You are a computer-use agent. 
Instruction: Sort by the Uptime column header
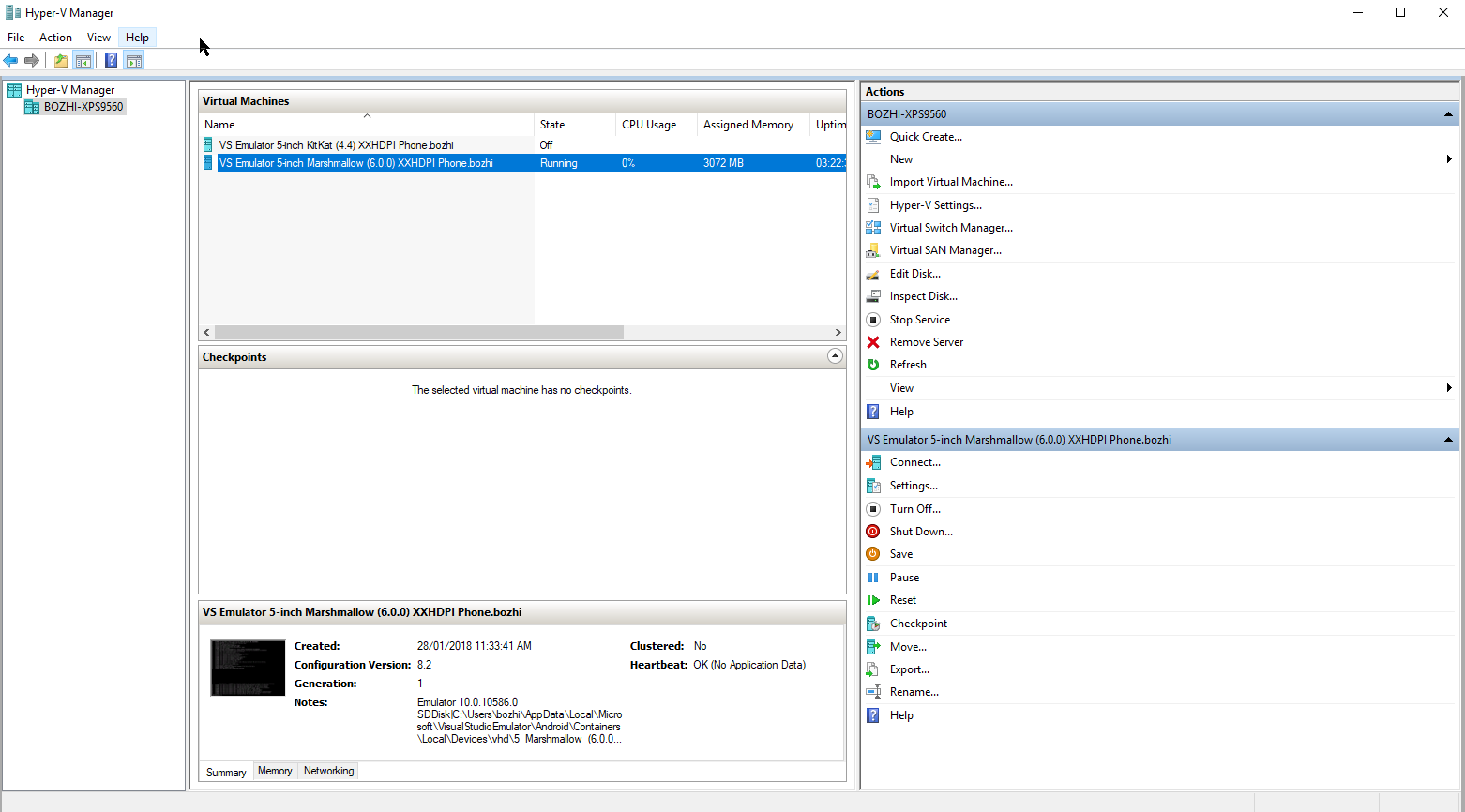[829, 125]
